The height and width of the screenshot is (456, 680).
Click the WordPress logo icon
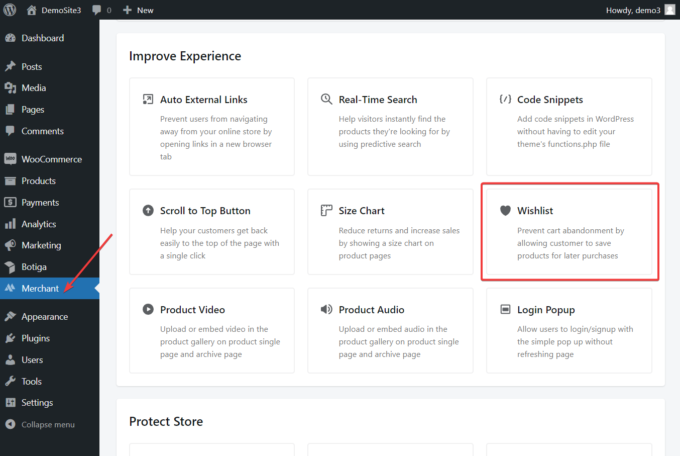point(10,10)
